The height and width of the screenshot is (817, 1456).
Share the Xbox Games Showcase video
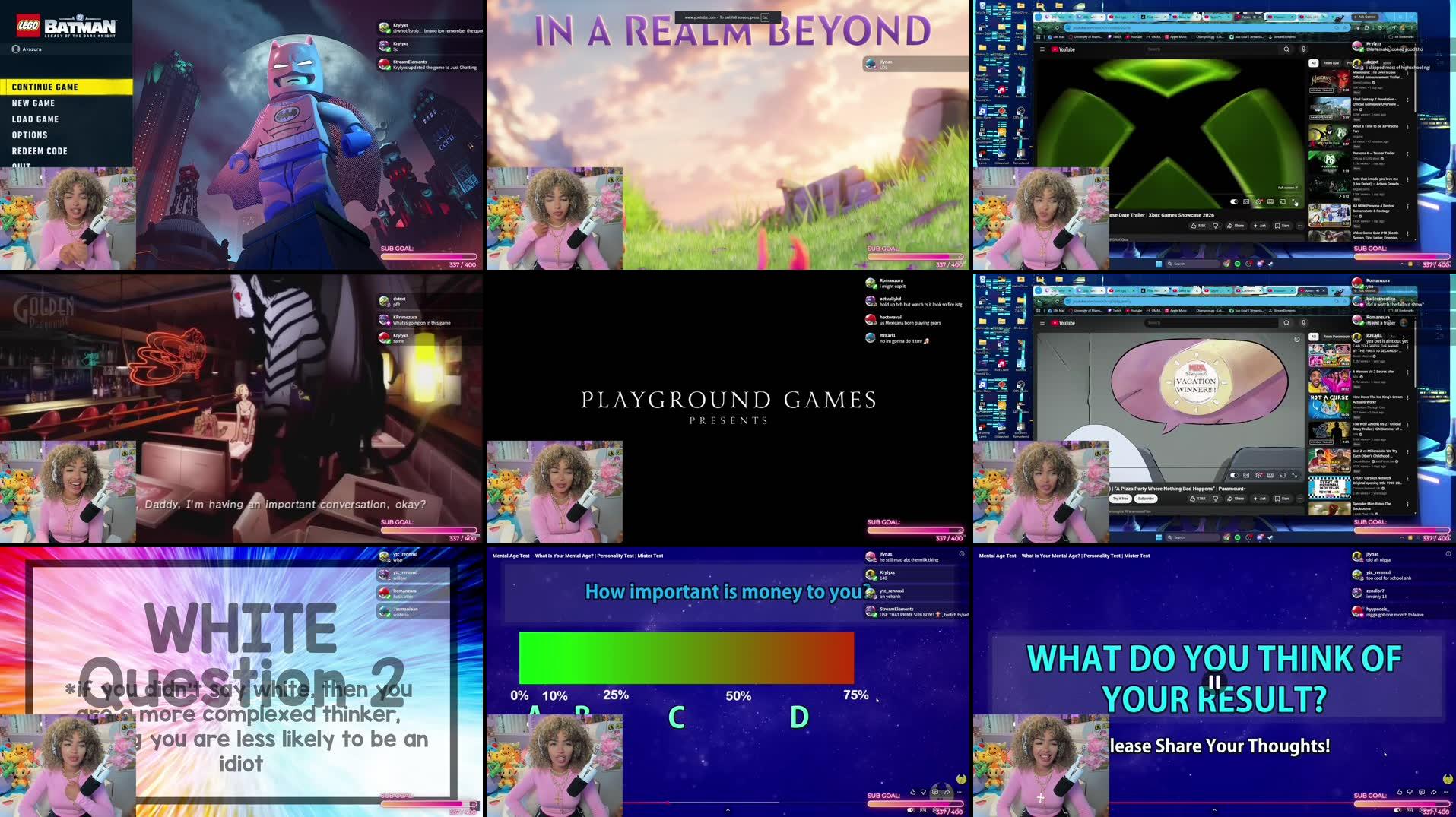coord(1236,226)
